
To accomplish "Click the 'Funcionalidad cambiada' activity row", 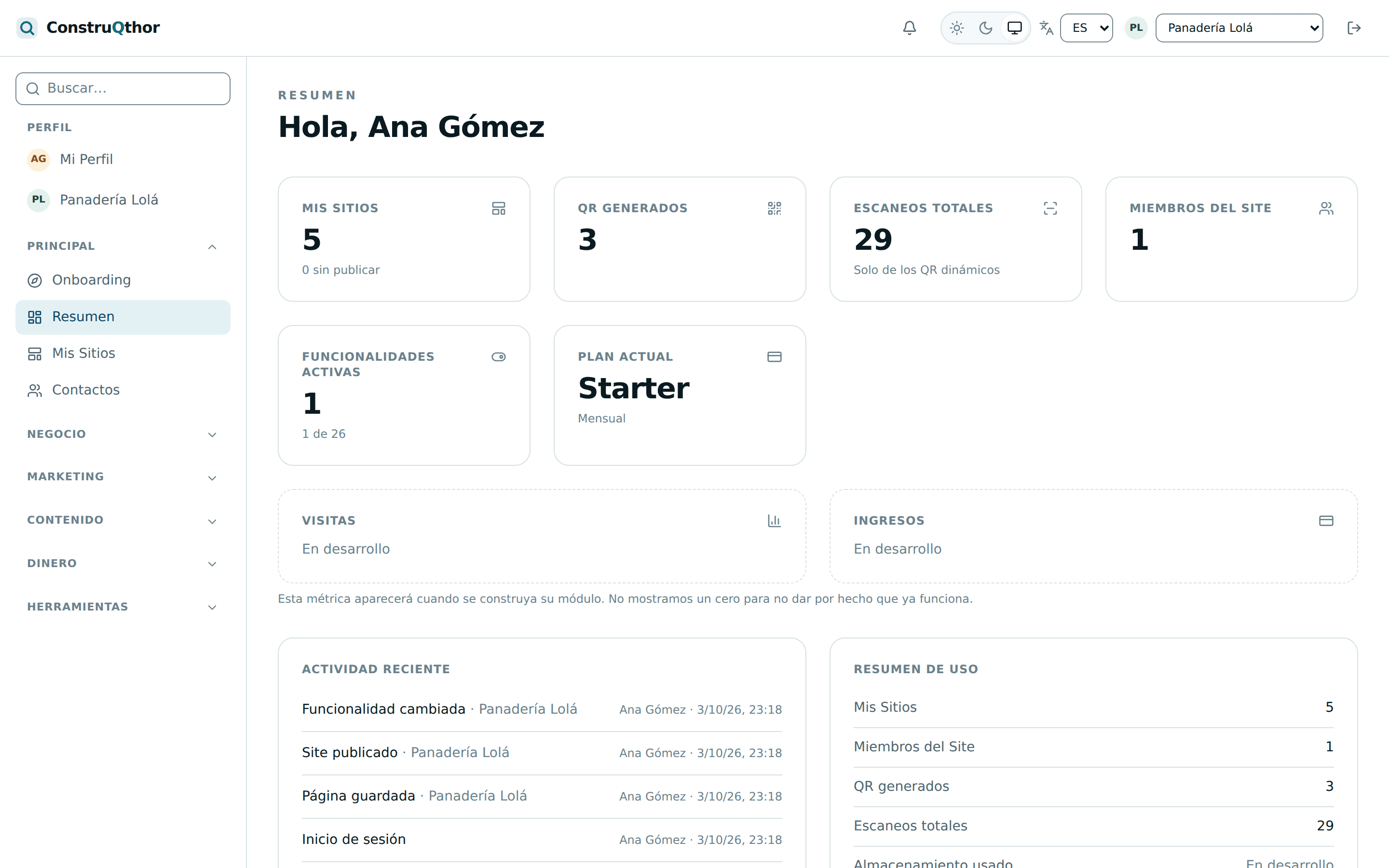I will 542,709.
